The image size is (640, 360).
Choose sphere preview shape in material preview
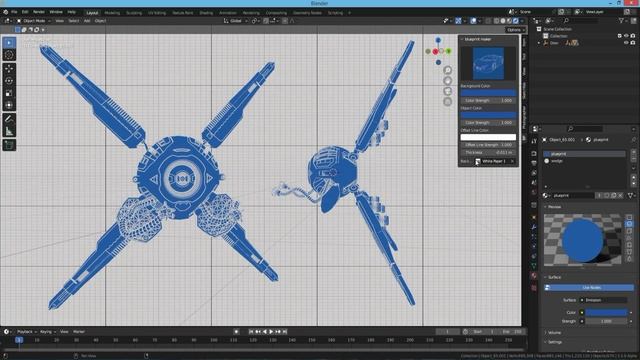coord(629,224)
